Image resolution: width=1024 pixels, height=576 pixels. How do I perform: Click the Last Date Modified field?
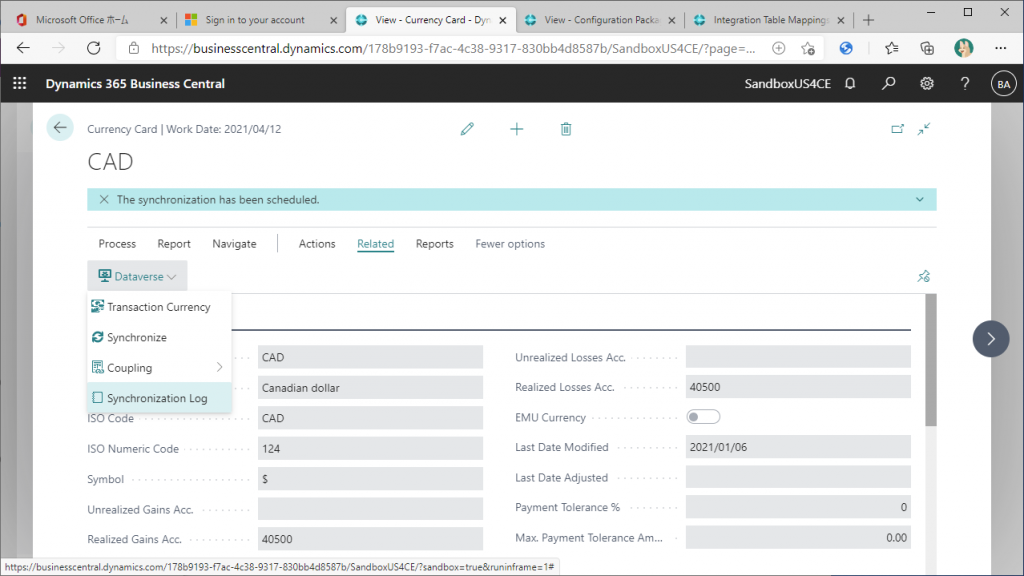click(x=798, y=447)
